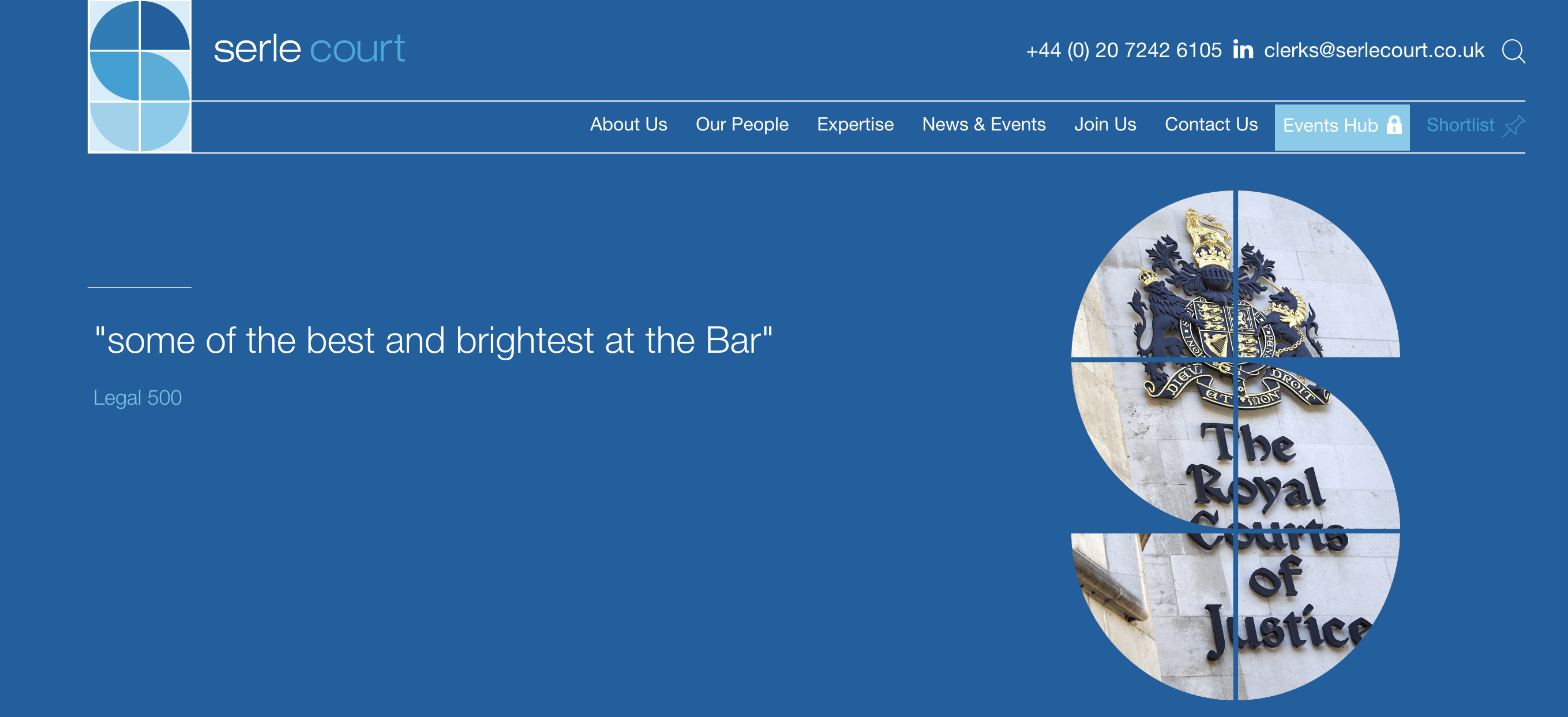Click the Legal 500 attribution text

click(137, 398)
